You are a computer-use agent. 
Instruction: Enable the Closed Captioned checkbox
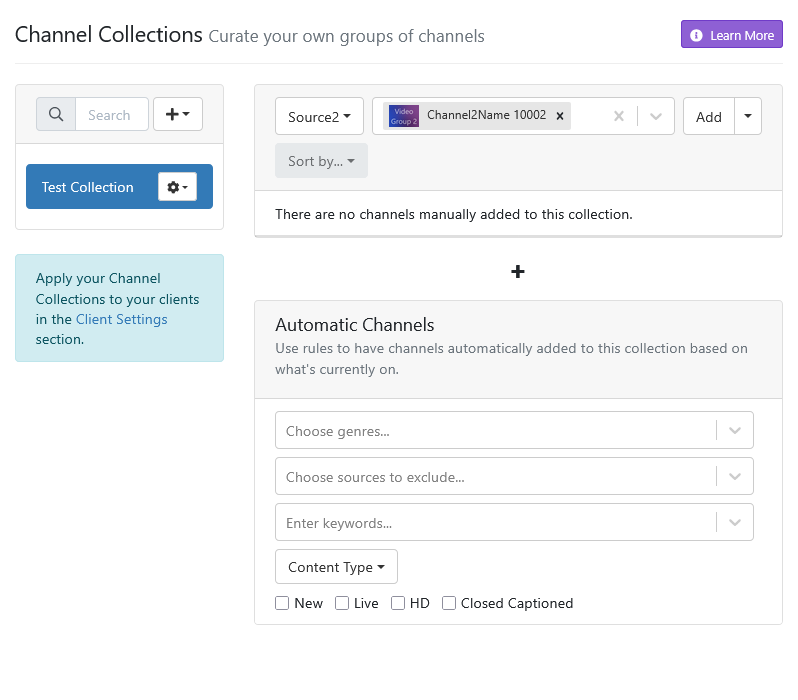449,603
